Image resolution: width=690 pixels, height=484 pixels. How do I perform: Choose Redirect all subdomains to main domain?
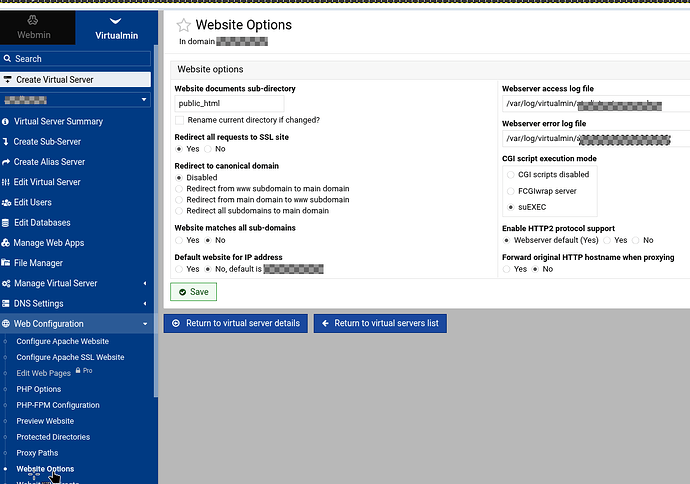click(x=179, y=211)
